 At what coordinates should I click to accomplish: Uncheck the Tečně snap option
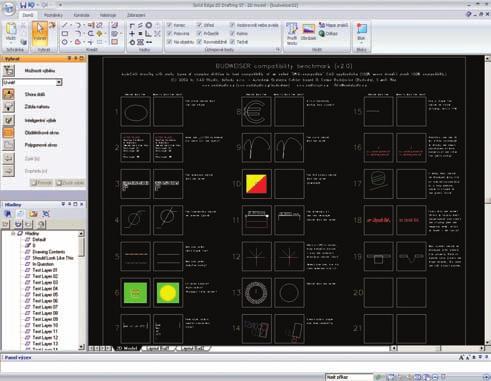coord(232,42)
